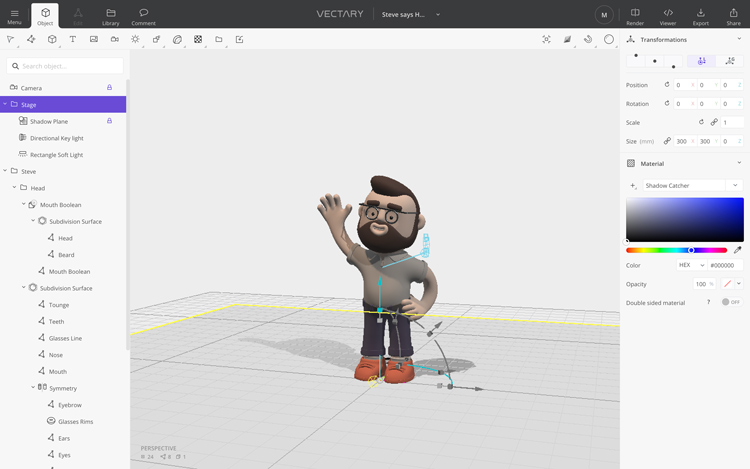Image resolution: width=750 pixels, height=469 pixels.
Task: Click the image insert tool icon
Action: click(x=94, y=39)
